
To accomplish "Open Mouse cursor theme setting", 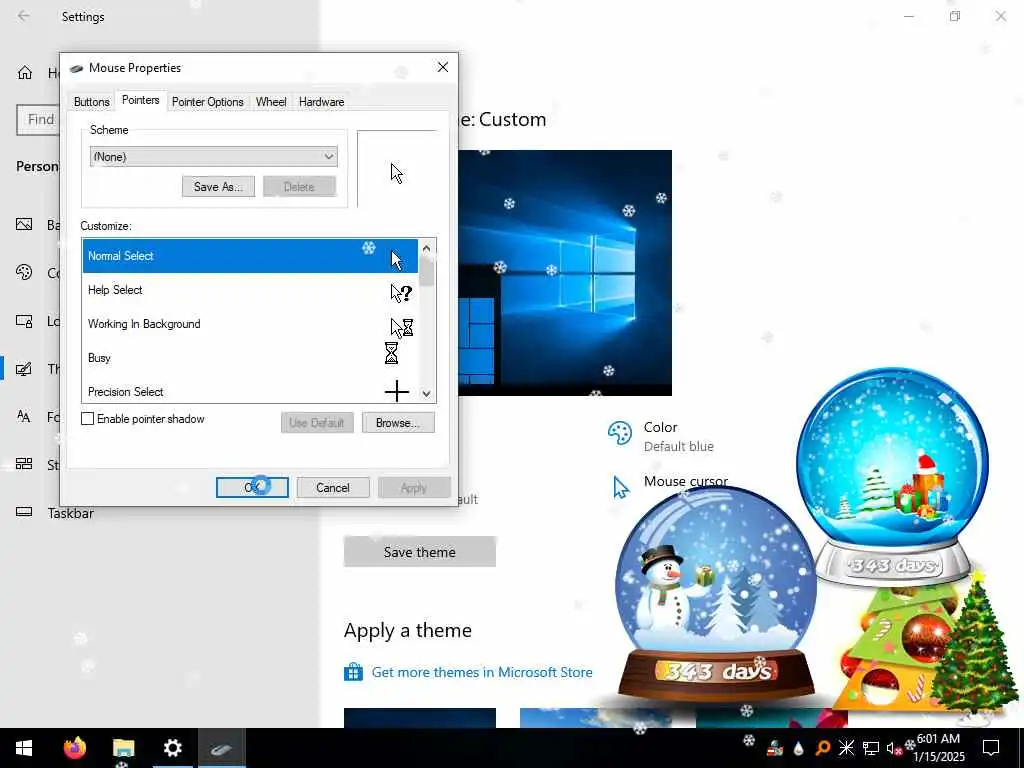I will [670, 485].
